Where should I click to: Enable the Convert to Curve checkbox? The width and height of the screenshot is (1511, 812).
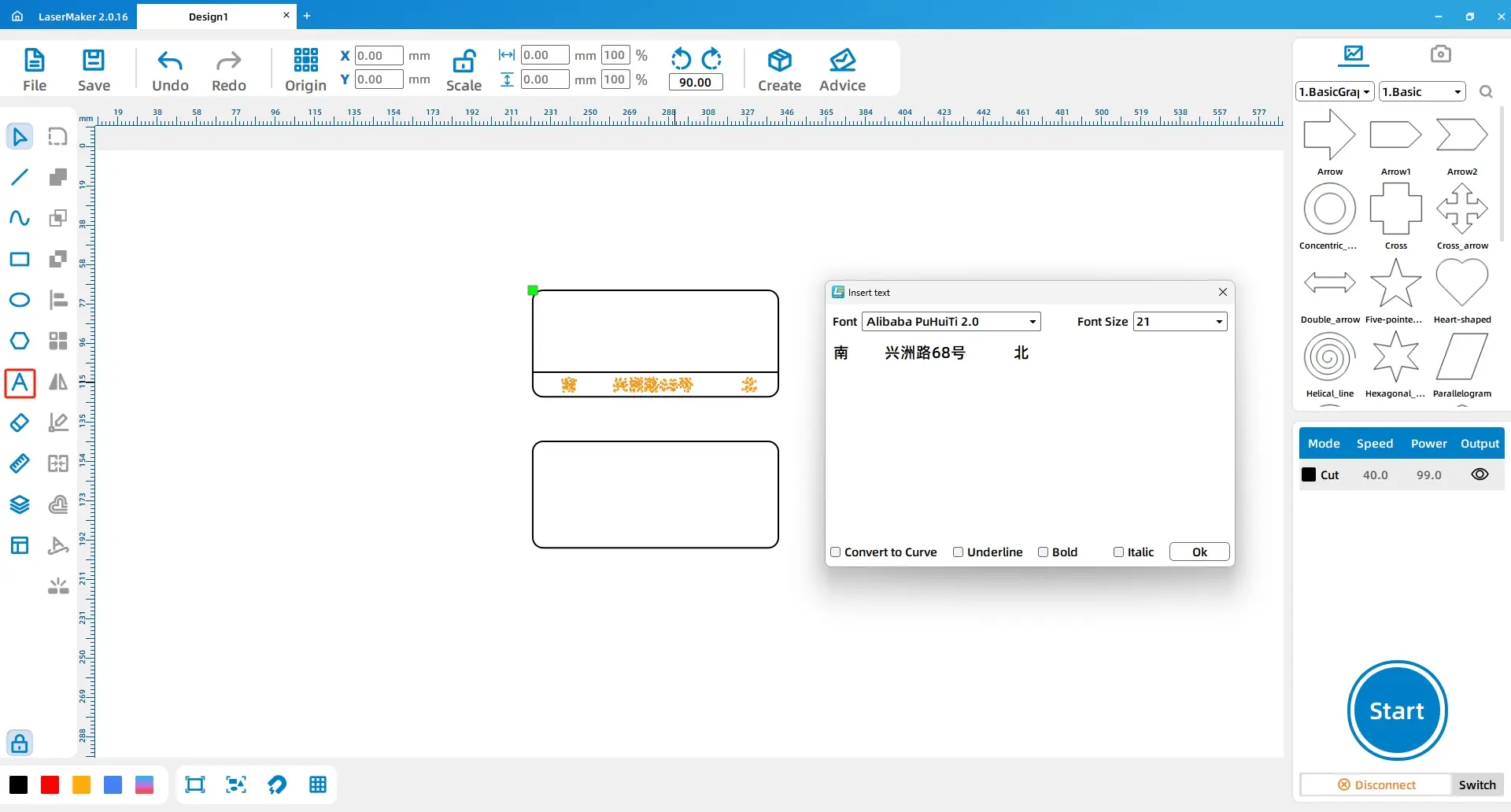(x=836, y=552)
